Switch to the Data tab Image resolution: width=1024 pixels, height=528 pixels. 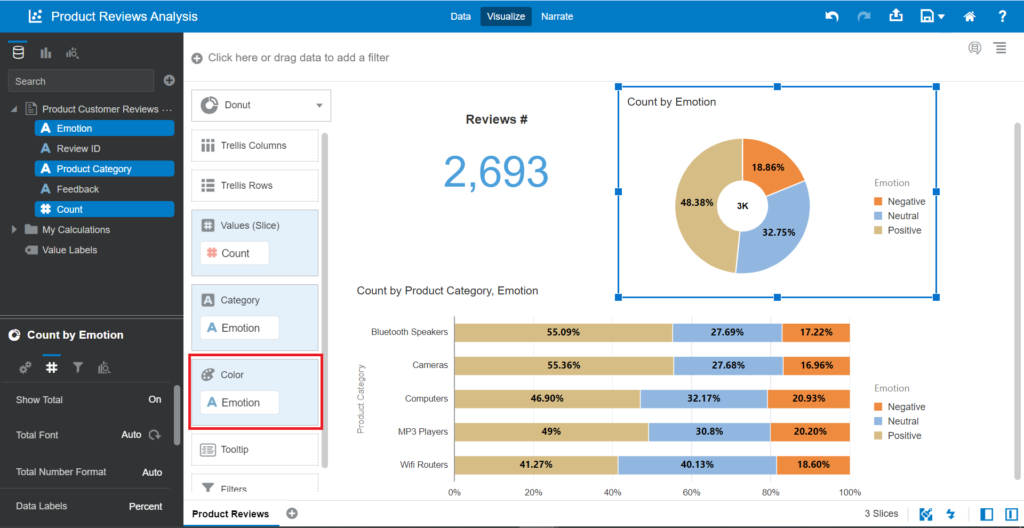(x=460, y=16)
